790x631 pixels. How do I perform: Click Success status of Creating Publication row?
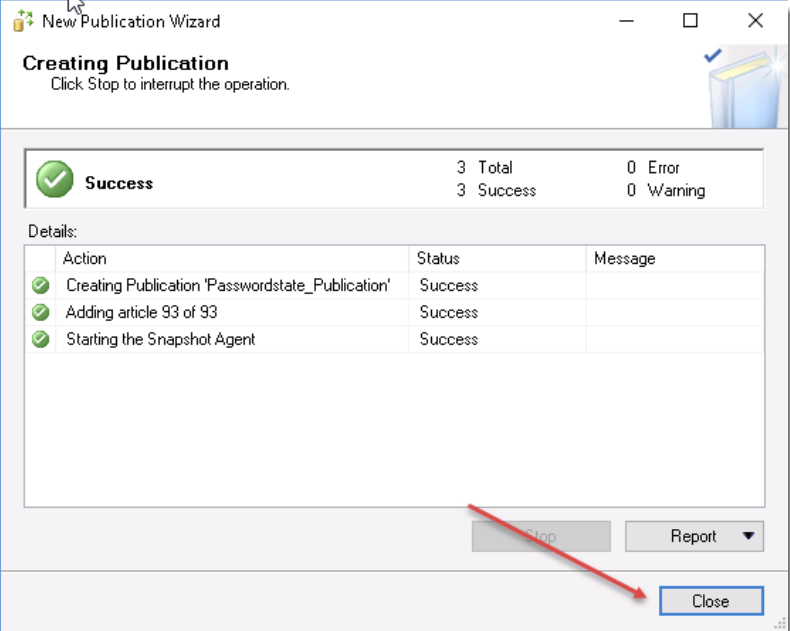pyautogui.click(x=448, y=285)
